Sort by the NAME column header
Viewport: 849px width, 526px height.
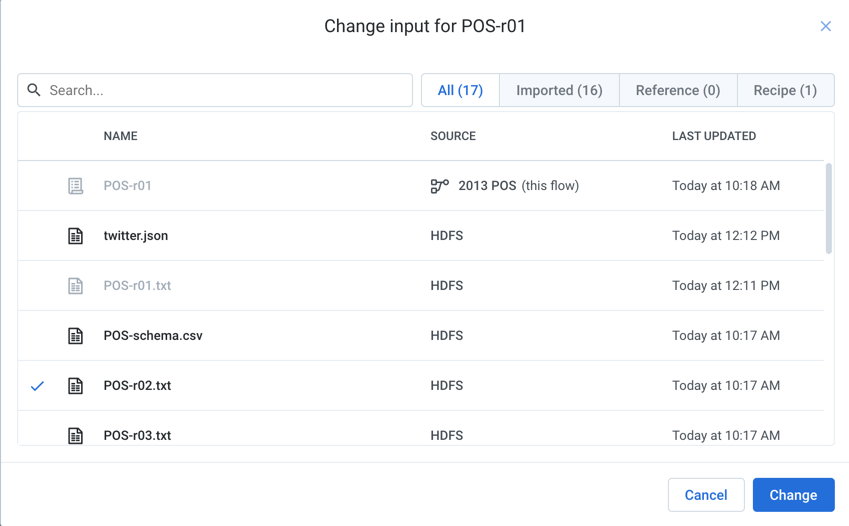(x=121, y=136)
